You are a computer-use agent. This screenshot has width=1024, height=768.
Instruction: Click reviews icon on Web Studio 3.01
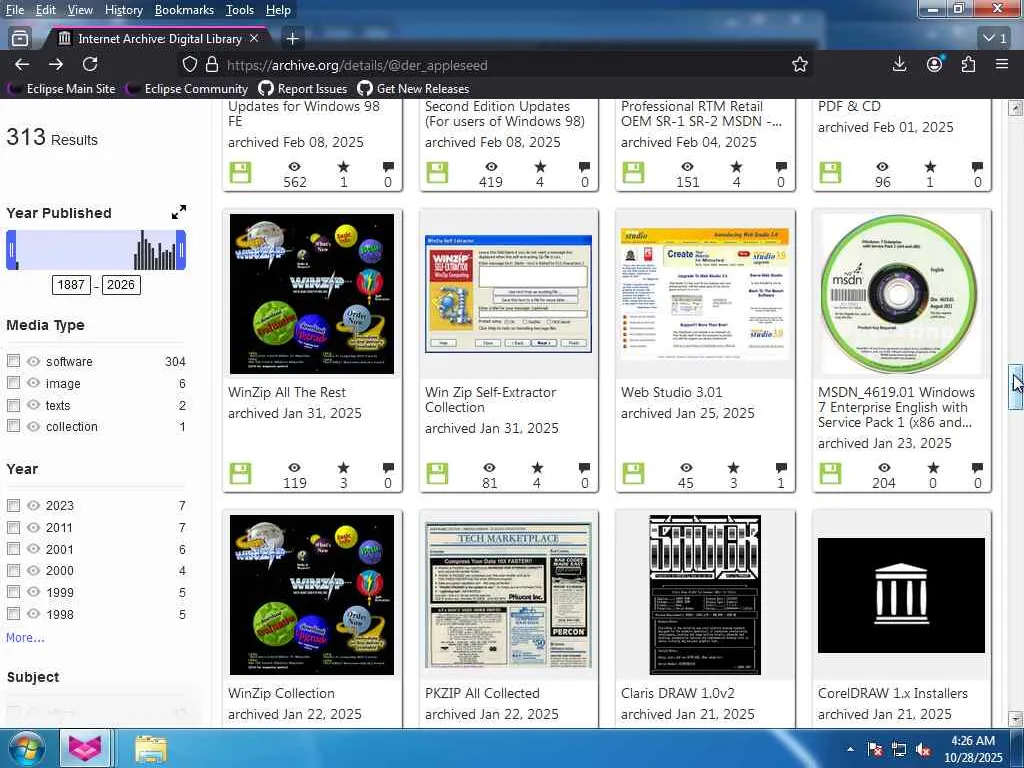click(781, 468)
